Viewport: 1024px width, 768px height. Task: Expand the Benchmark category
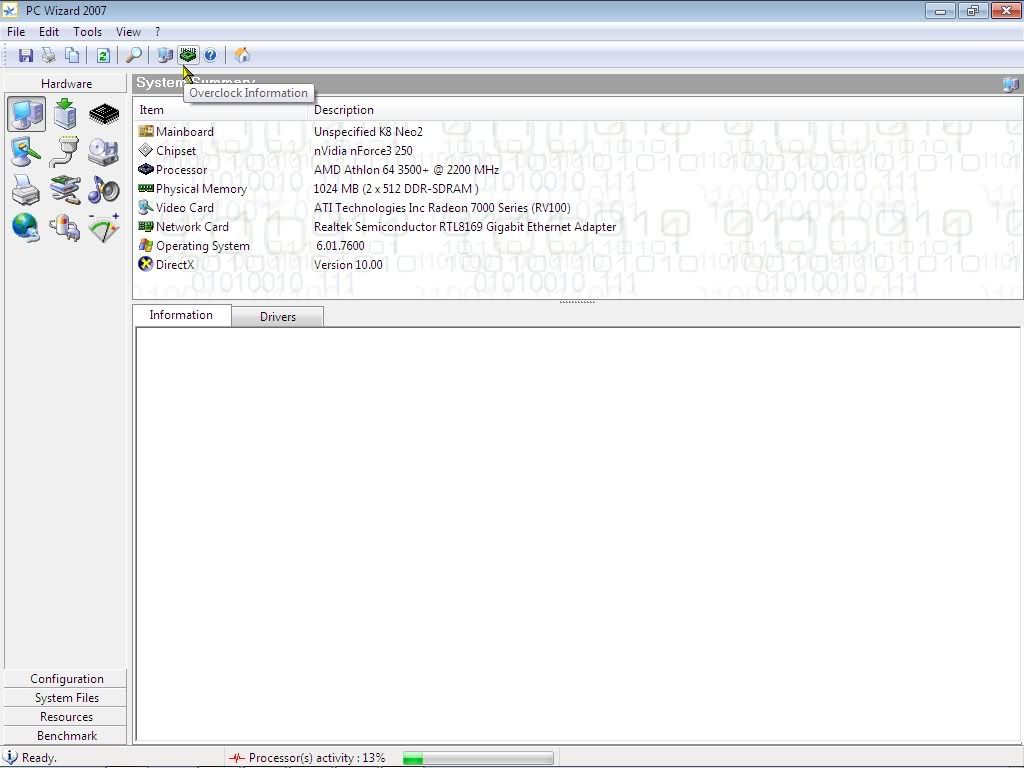coord(66,735)
